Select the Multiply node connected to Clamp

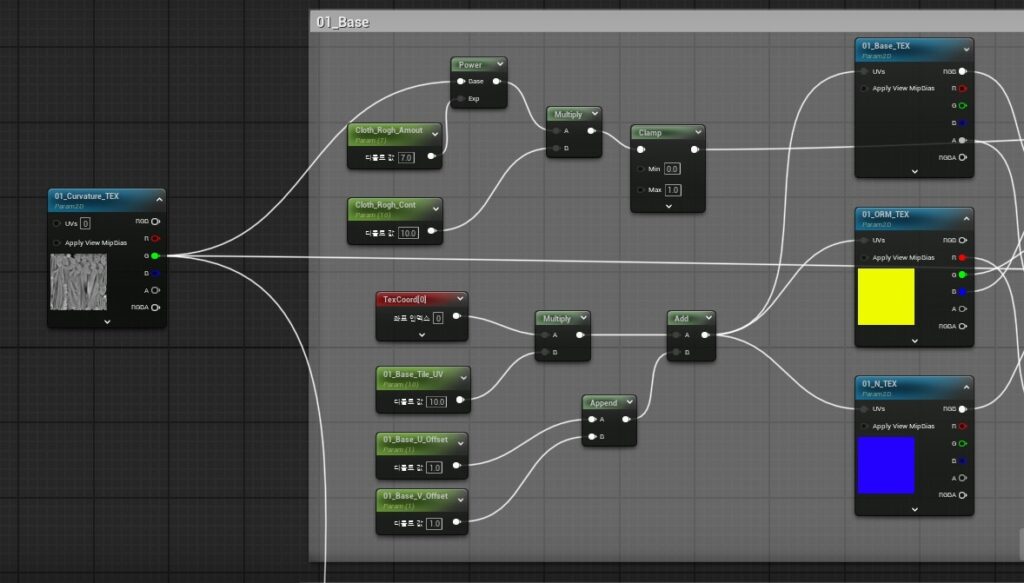click(x=574, y=131)
